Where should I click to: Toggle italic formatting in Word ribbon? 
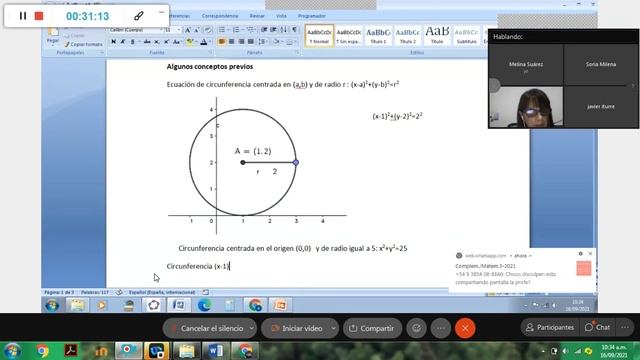pyautogui.click(x=123, y=42)
